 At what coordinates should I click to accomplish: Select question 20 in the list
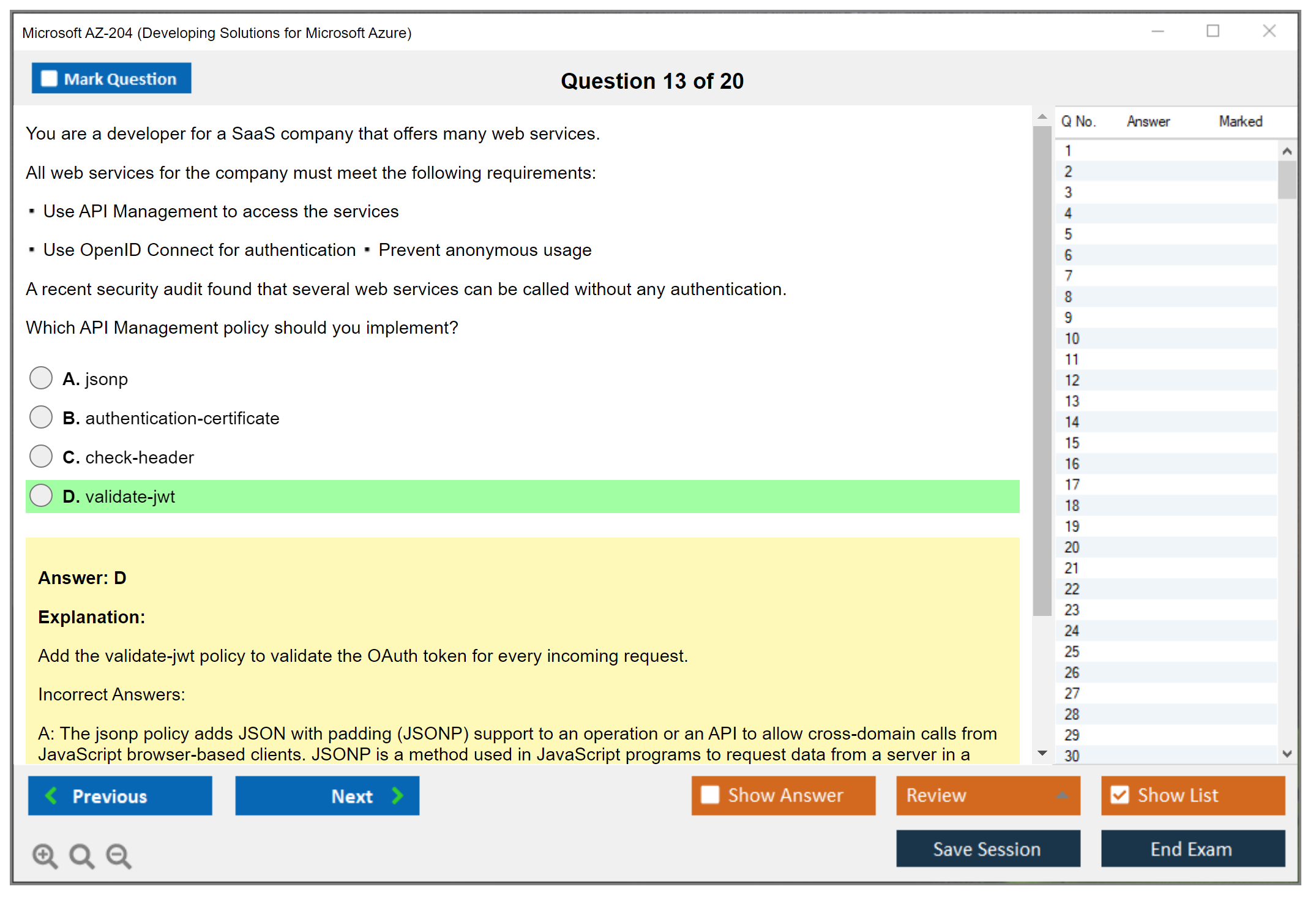click(x=1072, y=547)
